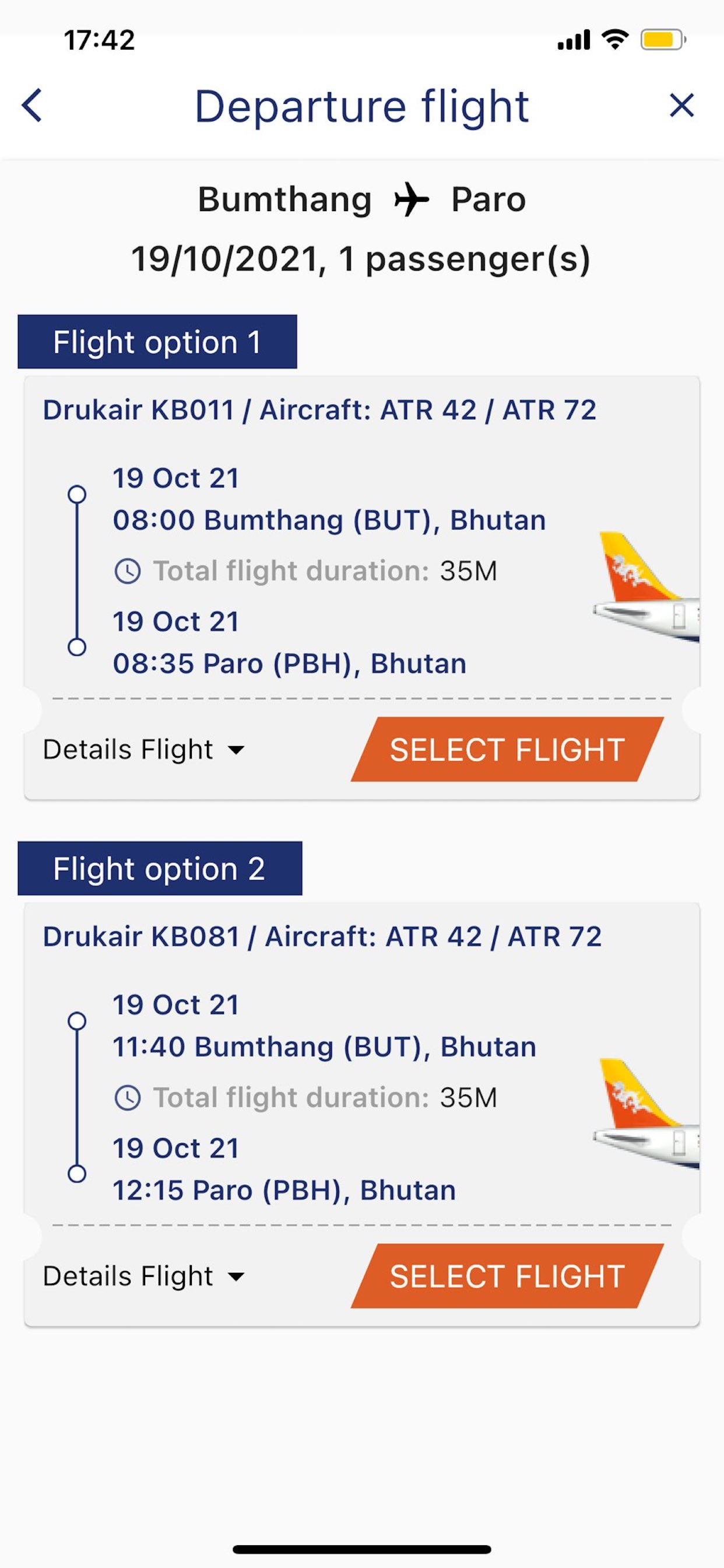This screenshot has height=1568, width=724.
Task: Tap the clock icon in flight option 2
Action: point(128,1098)
